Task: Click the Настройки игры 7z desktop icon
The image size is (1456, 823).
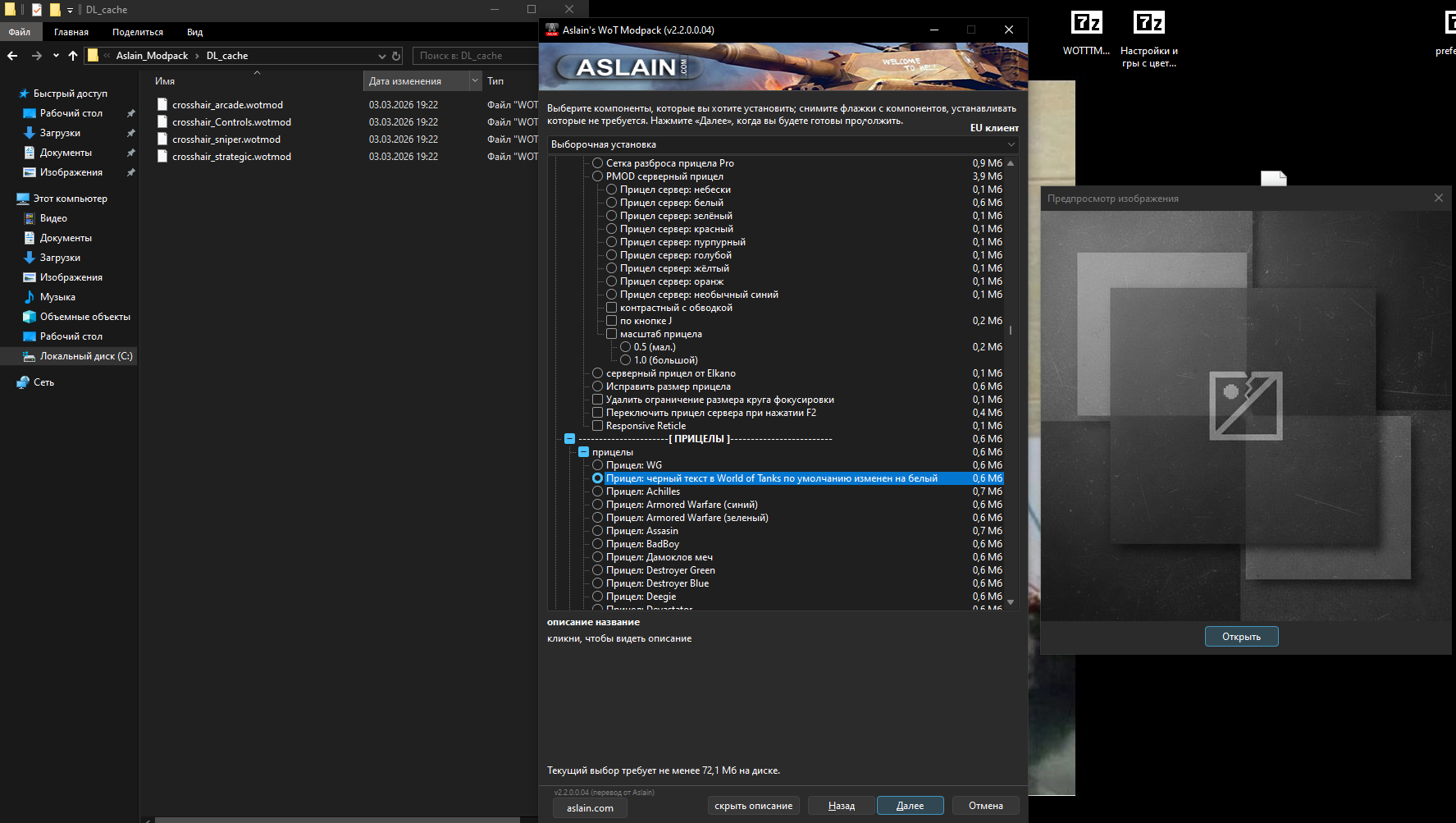Action: (1148, 39)
